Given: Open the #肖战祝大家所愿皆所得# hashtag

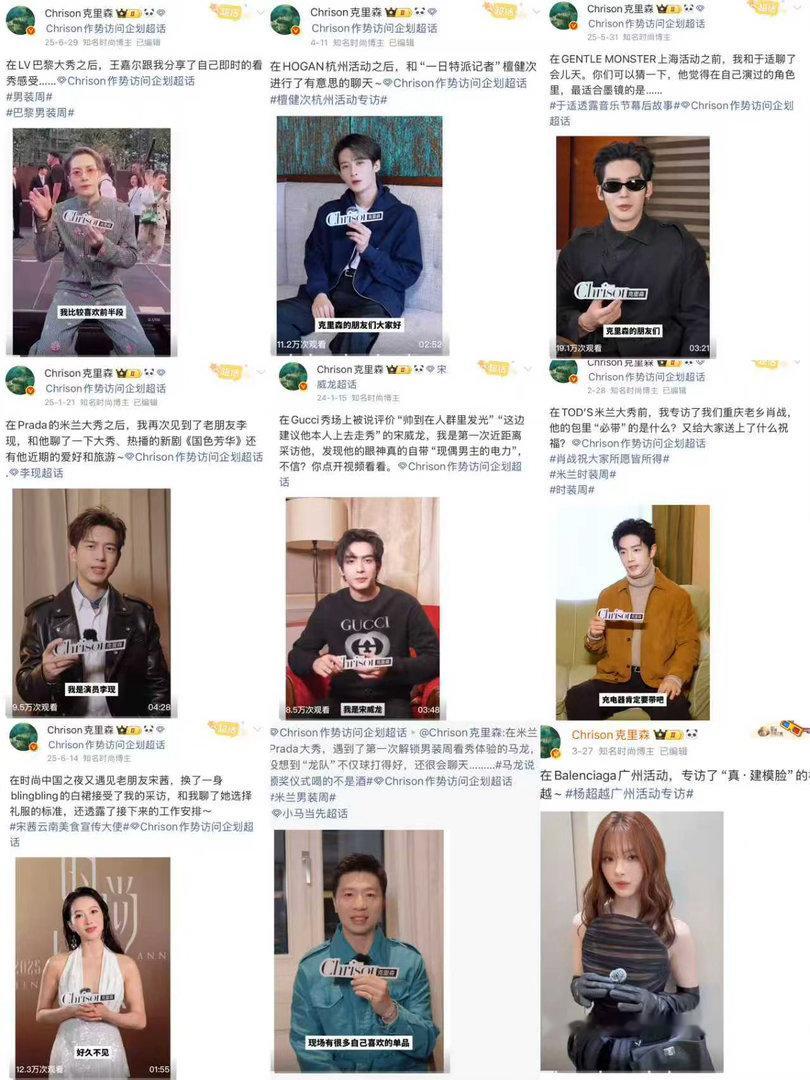Looking at the screenshot, I should [x=610, y=459].
